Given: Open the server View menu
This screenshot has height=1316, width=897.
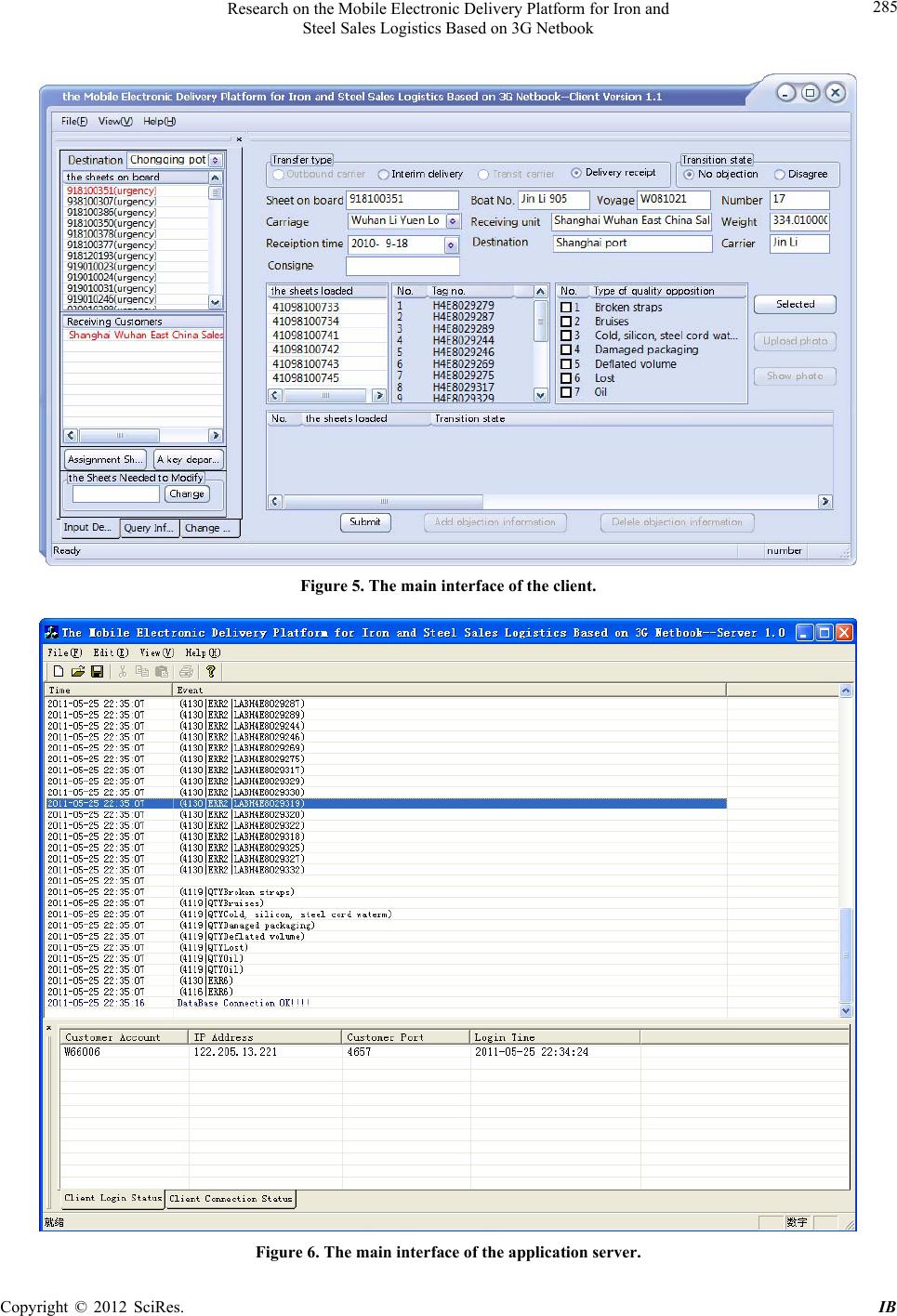Looking at the screenshot, I should 157,652.
